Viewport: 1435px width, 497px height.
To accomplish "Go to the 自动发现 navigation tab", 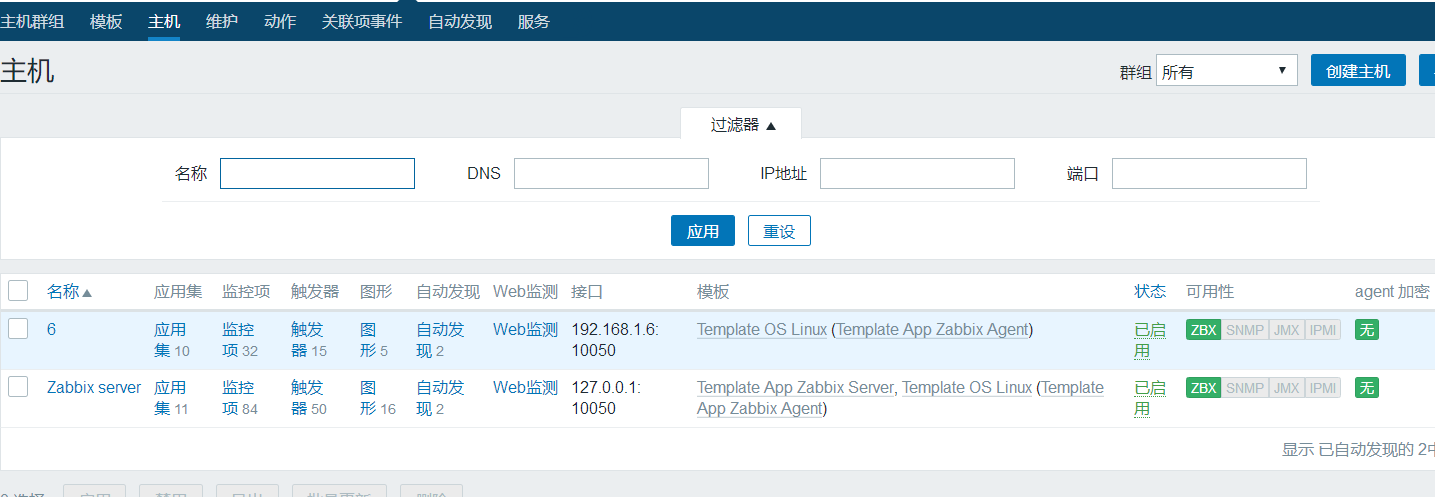I will (460, 21).
